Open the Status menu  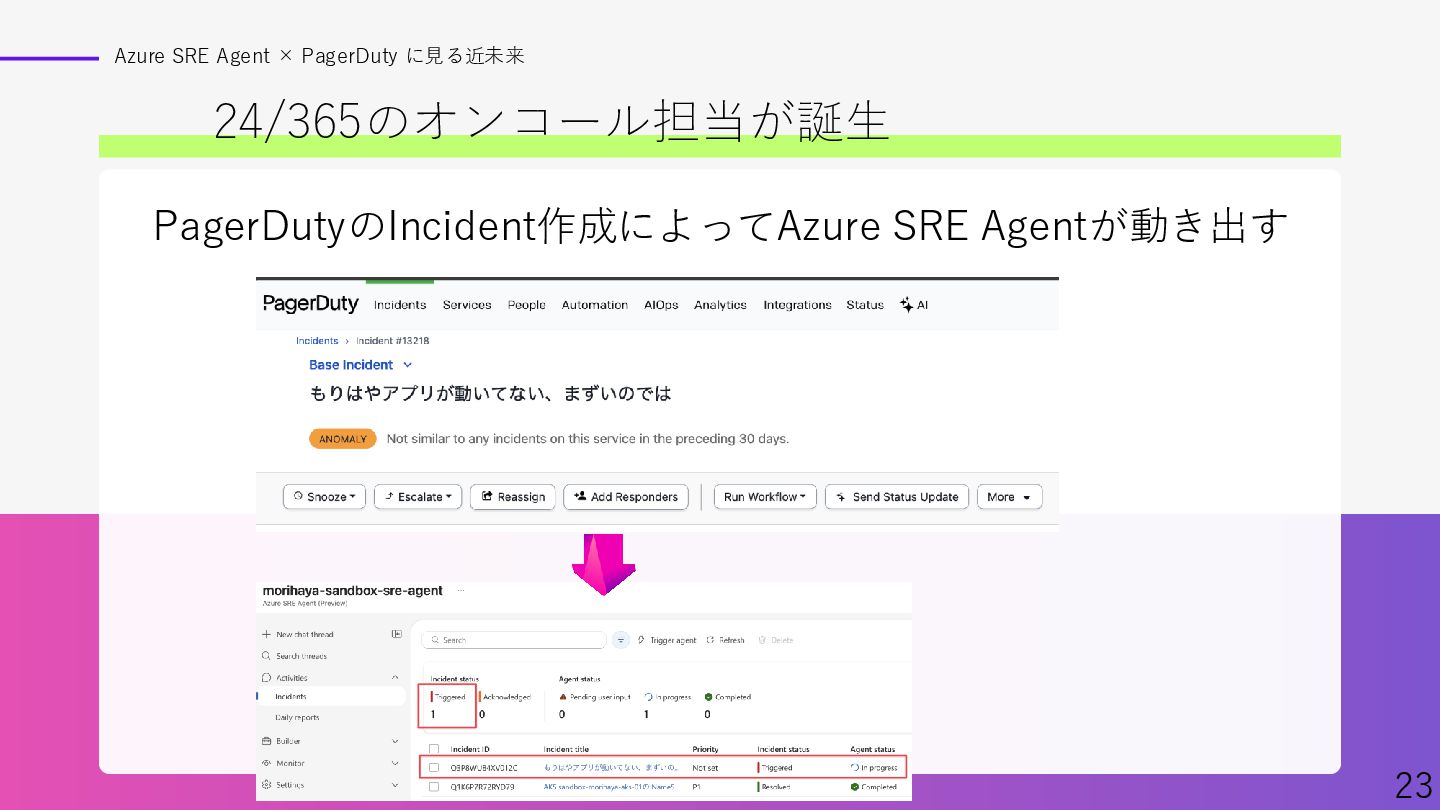(865, 305)
